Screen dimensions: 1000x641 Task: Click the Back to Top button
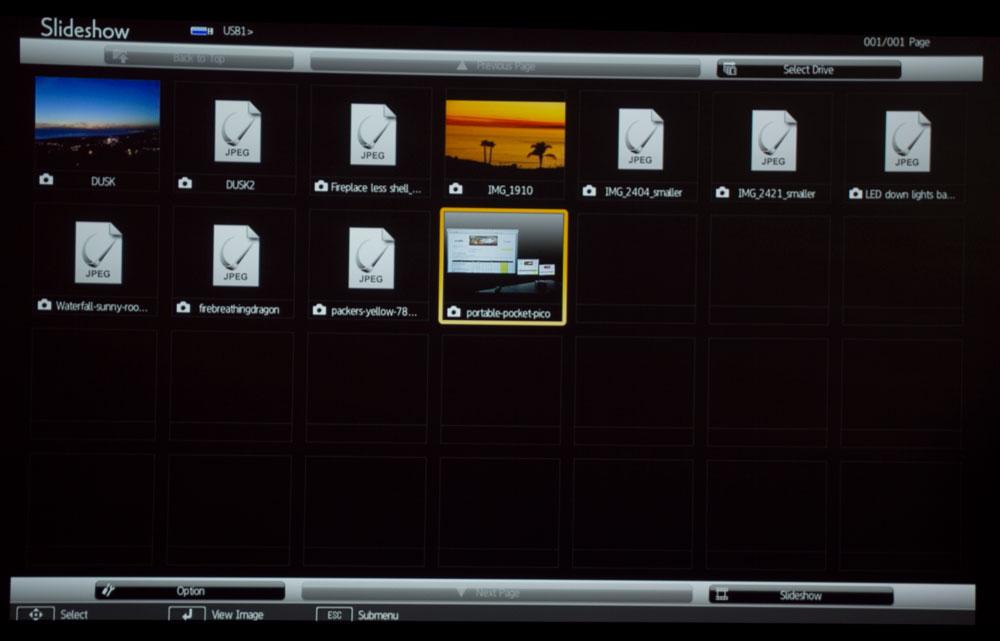coord(199,59)
